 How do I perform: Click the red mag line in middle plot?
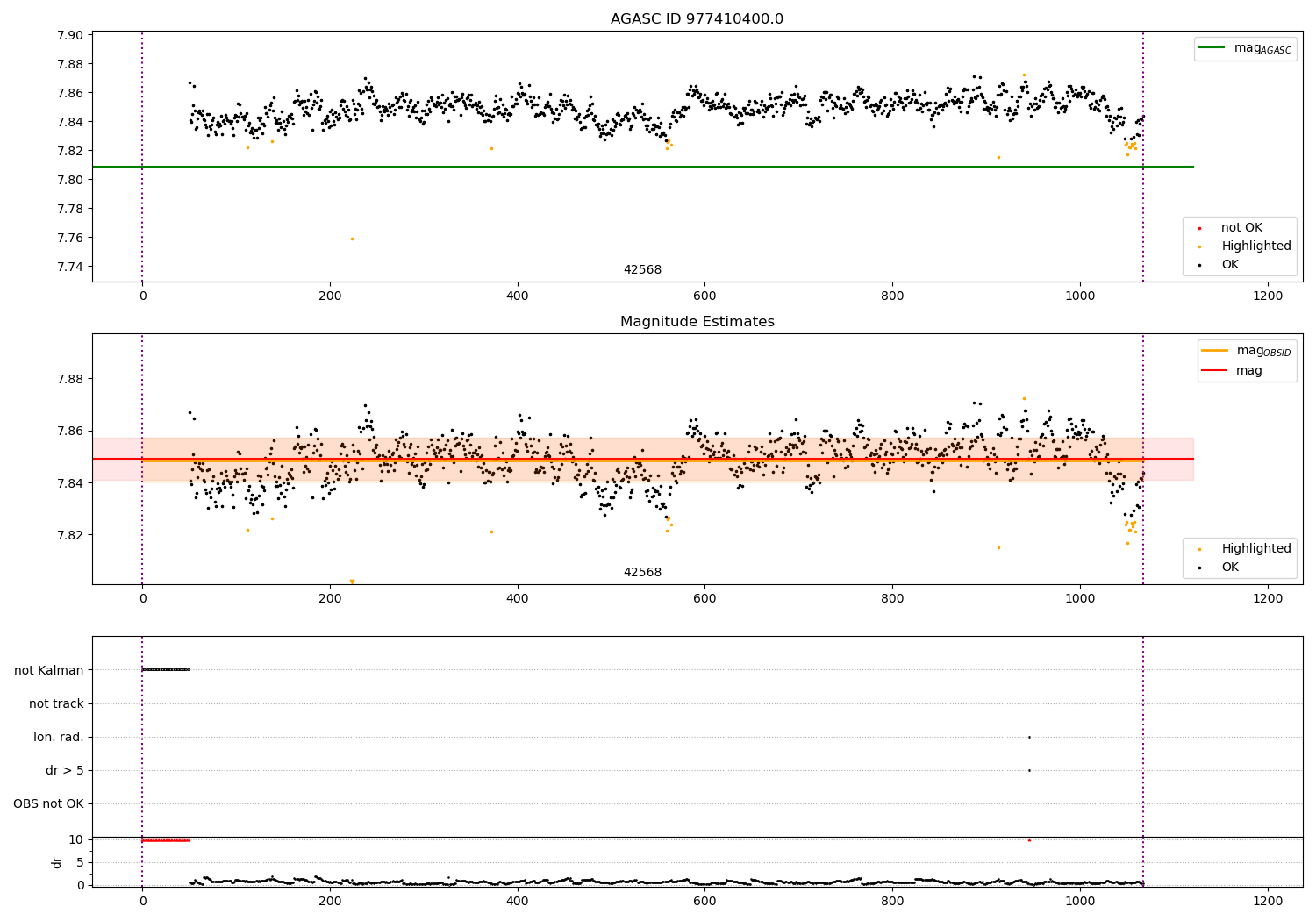pyautogui.click(x=643, y=459)
